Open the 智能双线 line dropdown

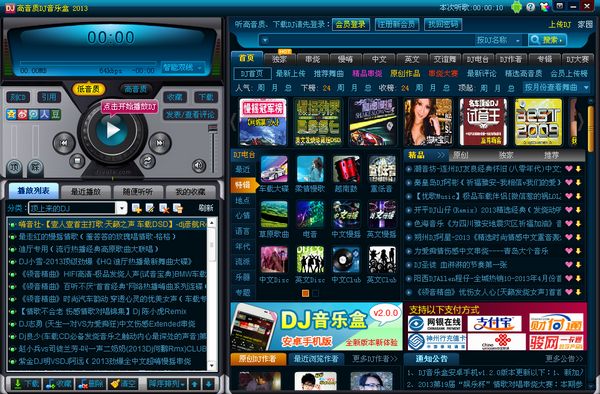coord(183,68)
